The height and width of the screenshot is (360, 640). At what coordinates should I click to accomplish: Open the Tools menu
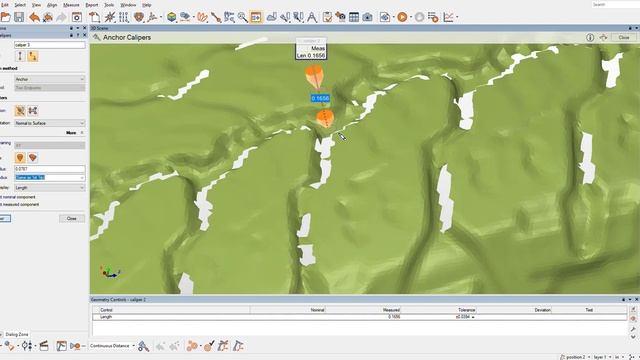coord(109,5)
